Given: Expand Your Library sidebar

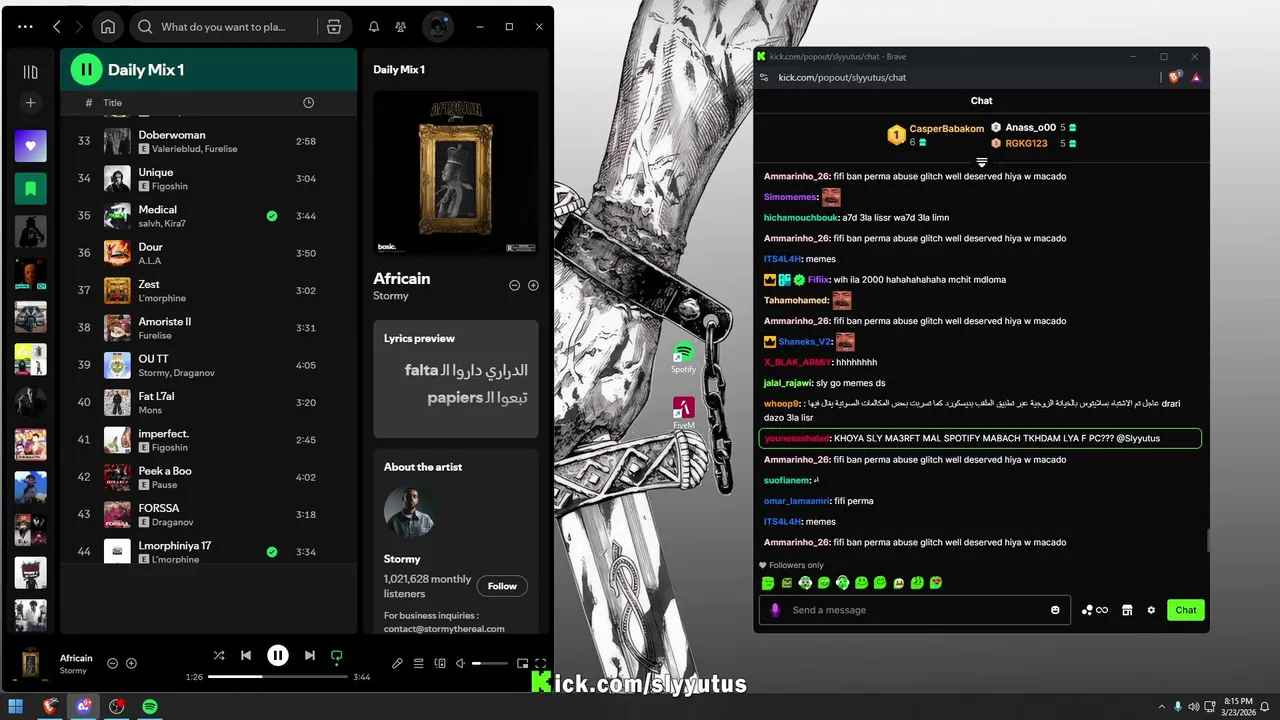Looking at the screenshot, I should click(30, 72).
